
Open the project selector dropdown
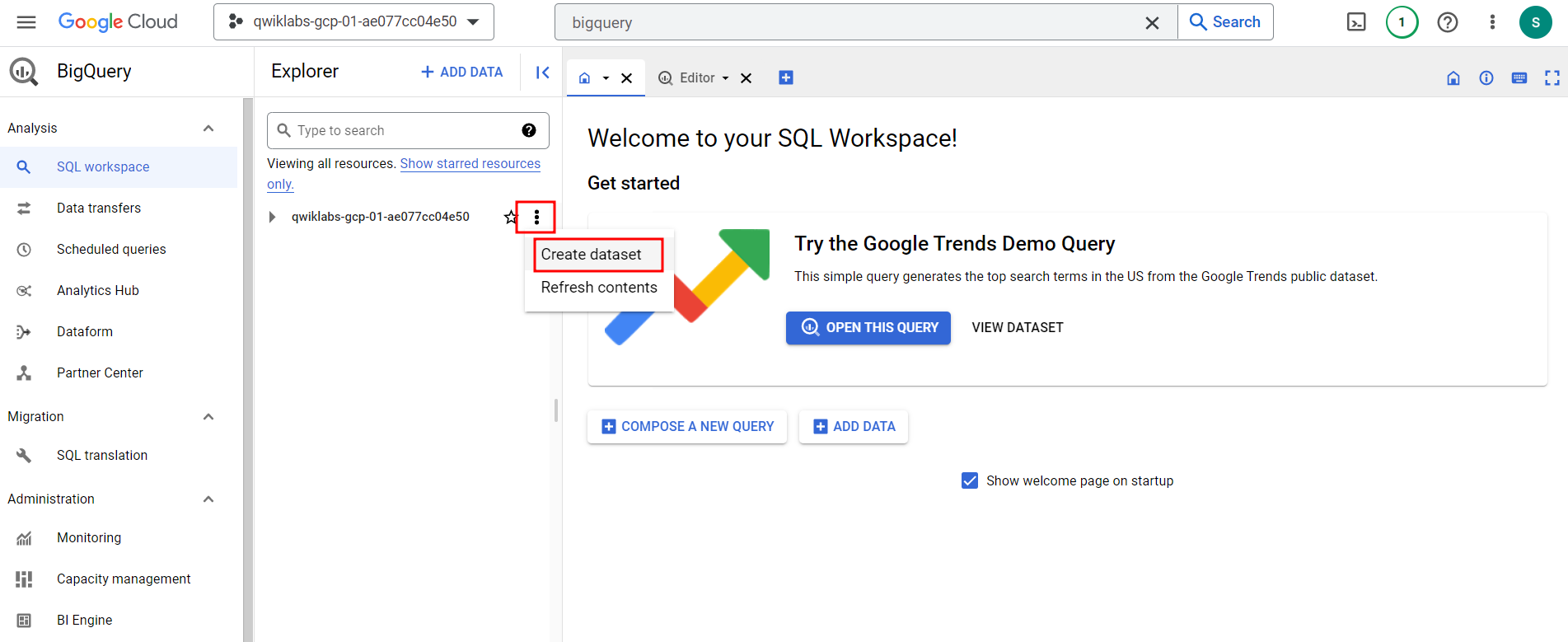click(353, 22)
